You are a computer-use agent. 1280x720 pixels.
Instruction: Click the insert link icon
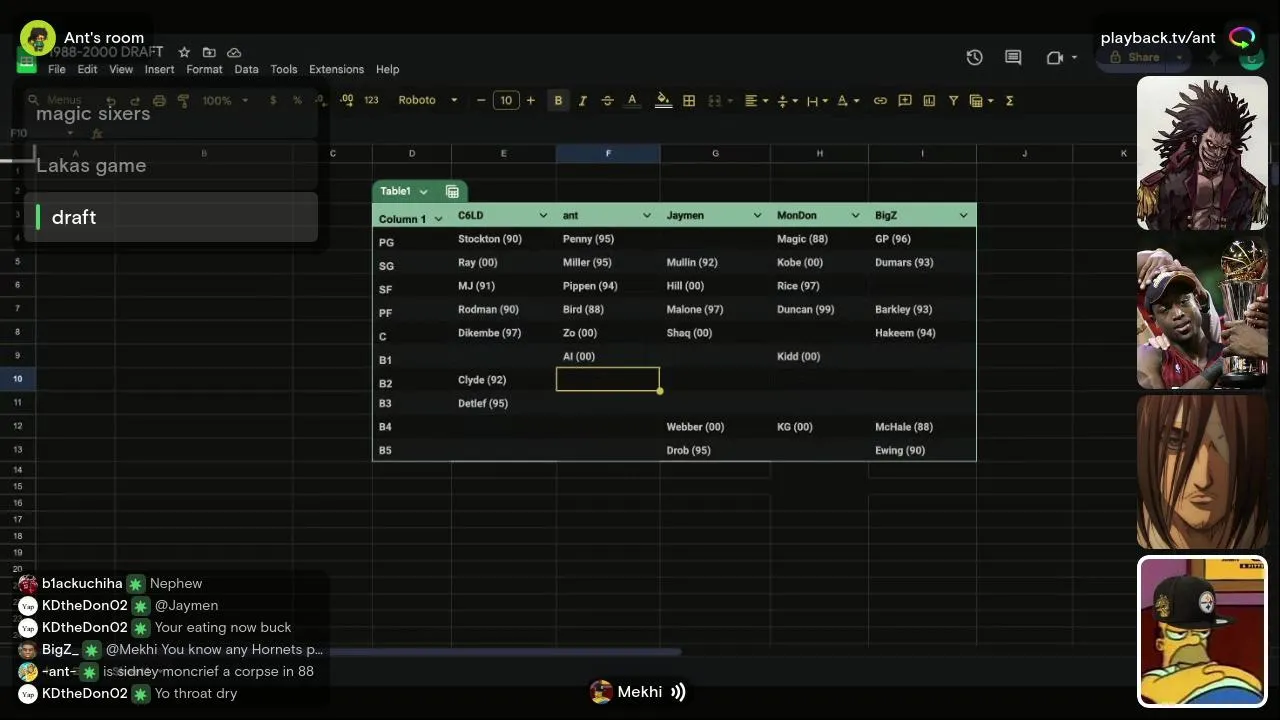(x=880, y=100)
